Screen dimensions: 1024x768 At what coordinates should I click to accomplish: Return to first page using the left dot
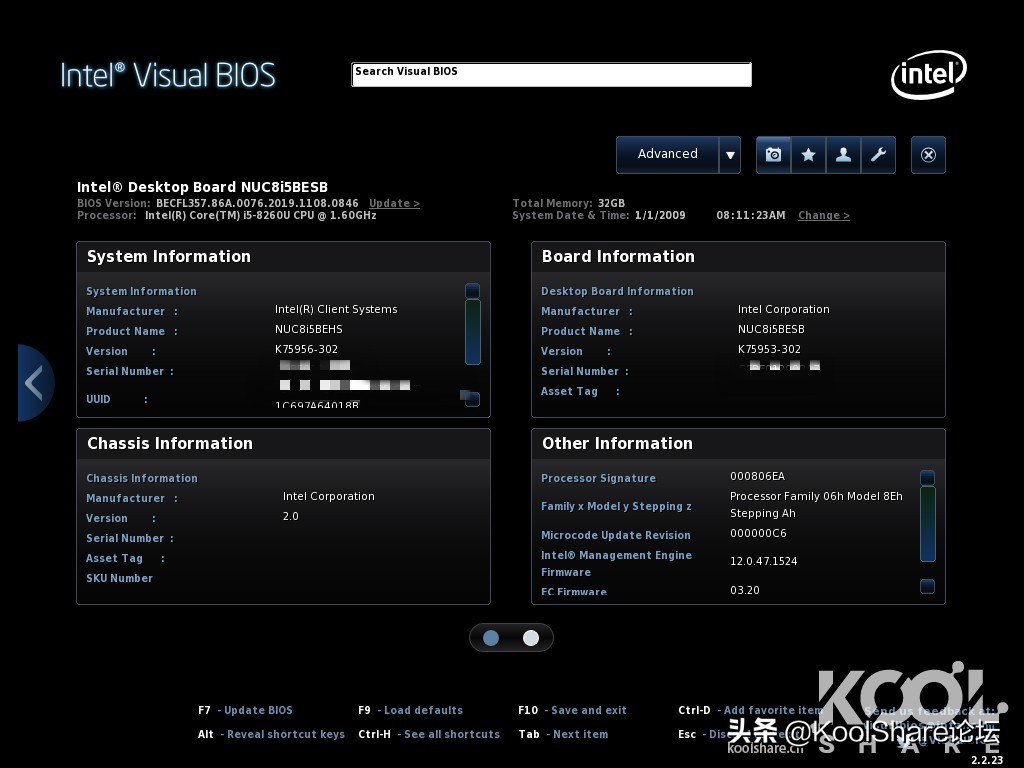(x=490, y=637)
